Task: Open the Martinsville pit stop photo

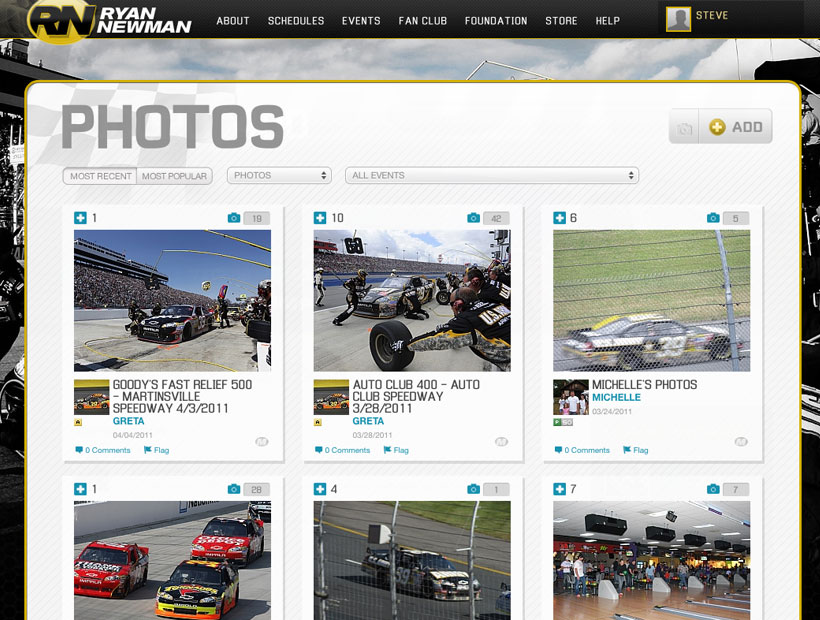Action: pyautogui.click(x=173, y=301)
